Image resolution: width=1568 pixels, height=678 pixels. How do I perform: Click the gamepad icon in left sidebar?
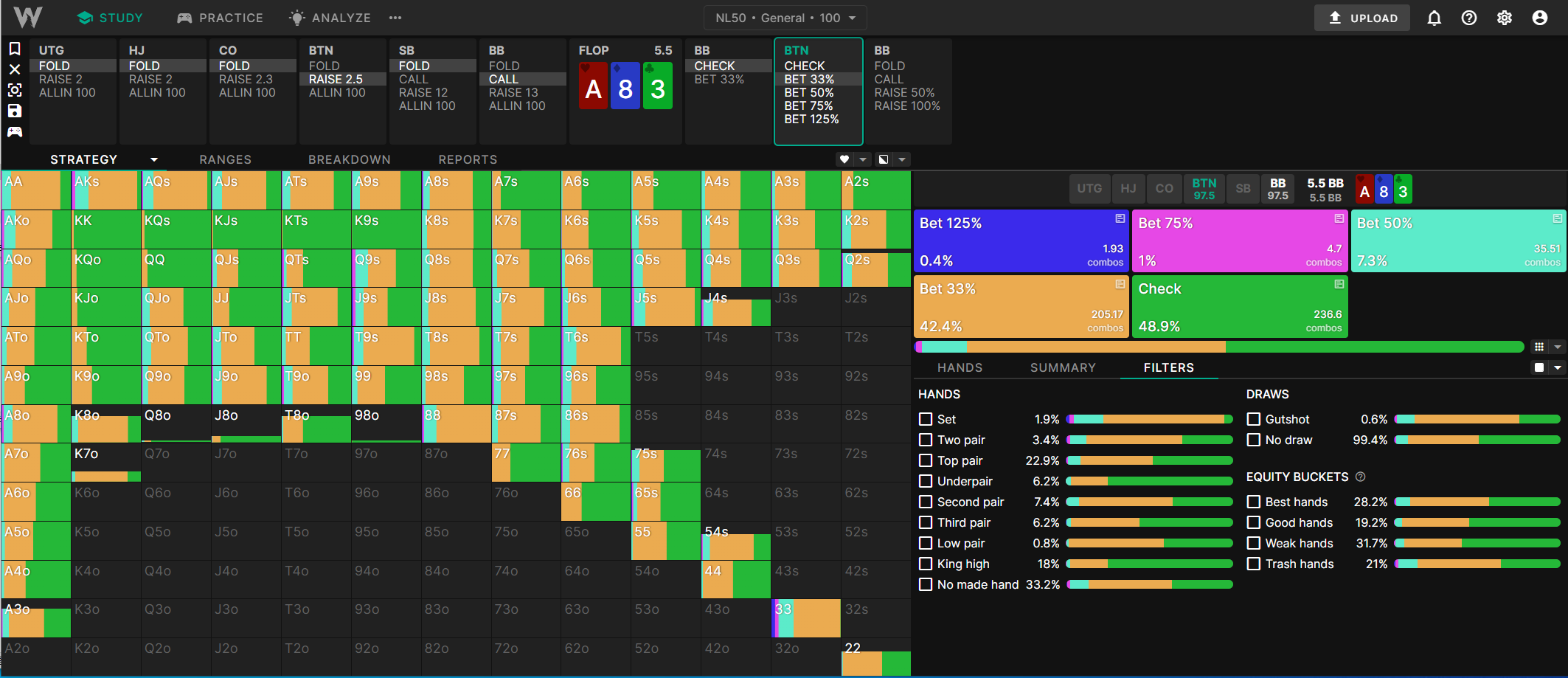click(15, 131)
